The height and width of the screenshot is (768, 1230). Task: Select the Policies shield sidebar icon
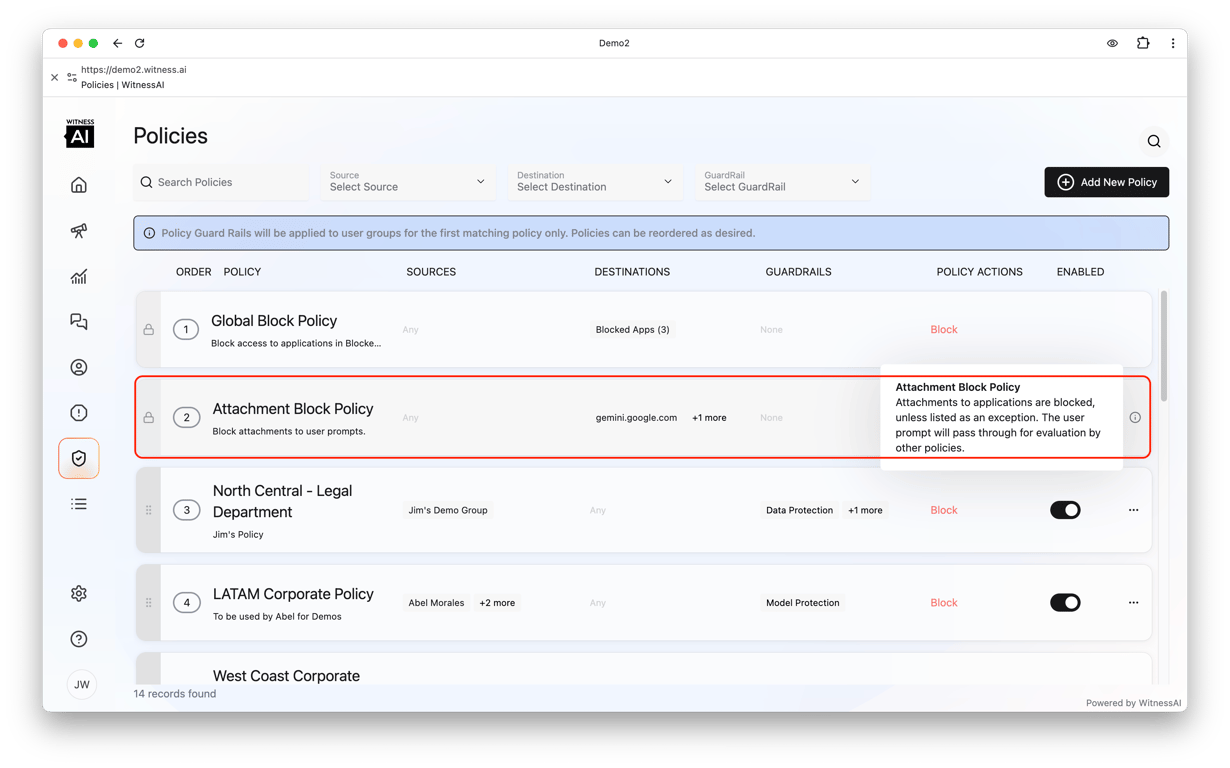pos(79,458)
